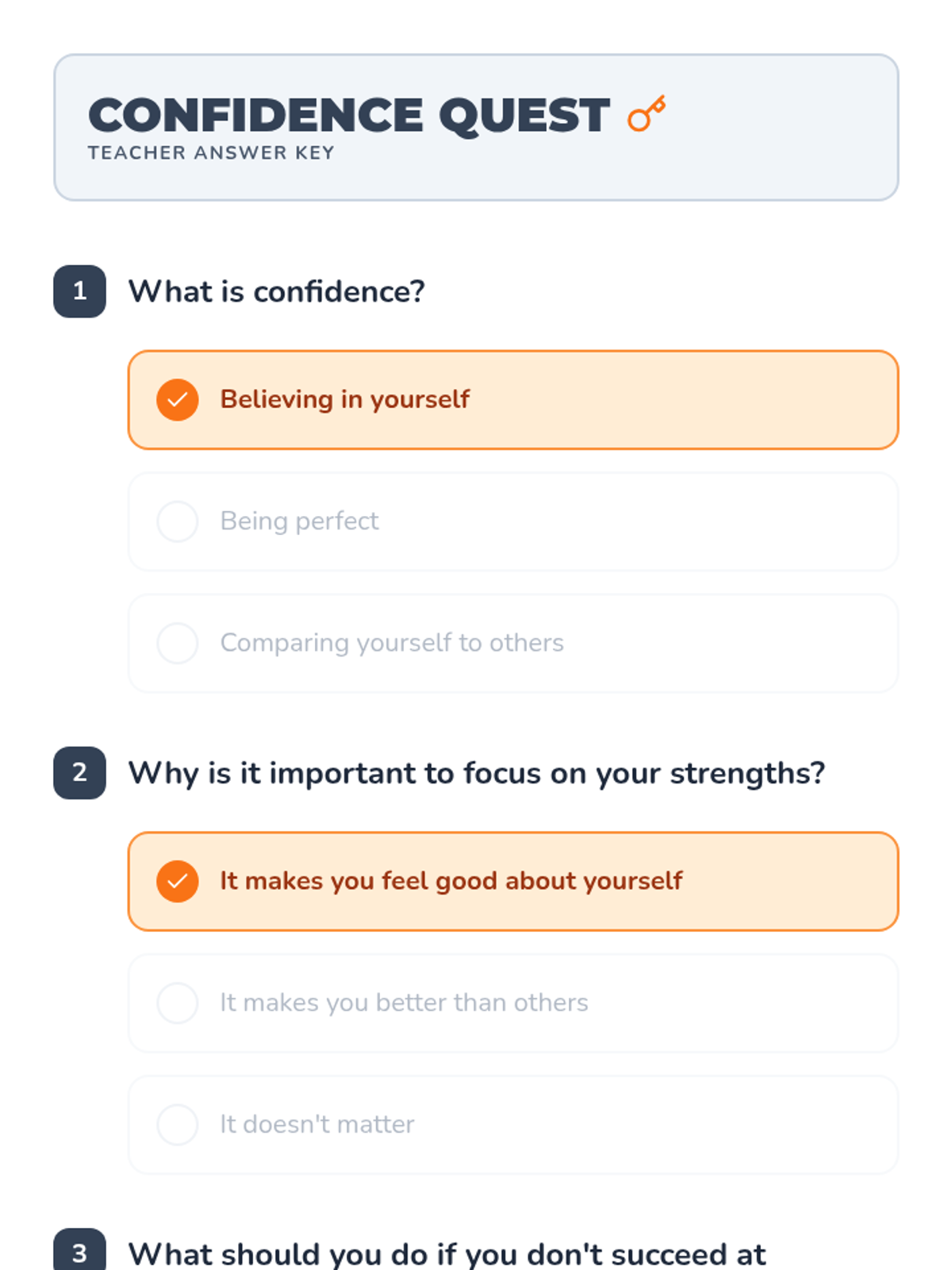Click the Teacher Answer Key subtitle
The width and height of the screenshot is (952, 1270).
pos(211,153)
